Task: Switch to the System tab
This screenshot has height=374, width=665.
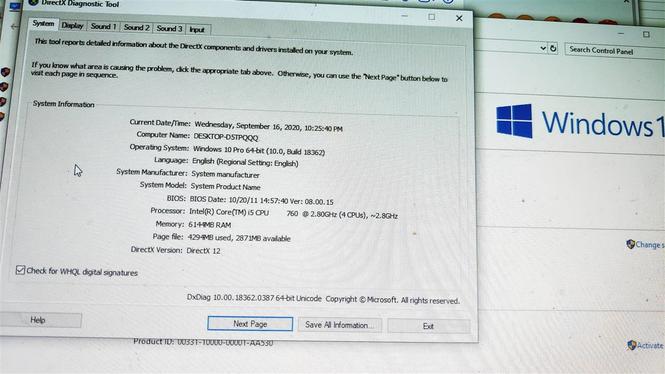Action: coord(43,24)
